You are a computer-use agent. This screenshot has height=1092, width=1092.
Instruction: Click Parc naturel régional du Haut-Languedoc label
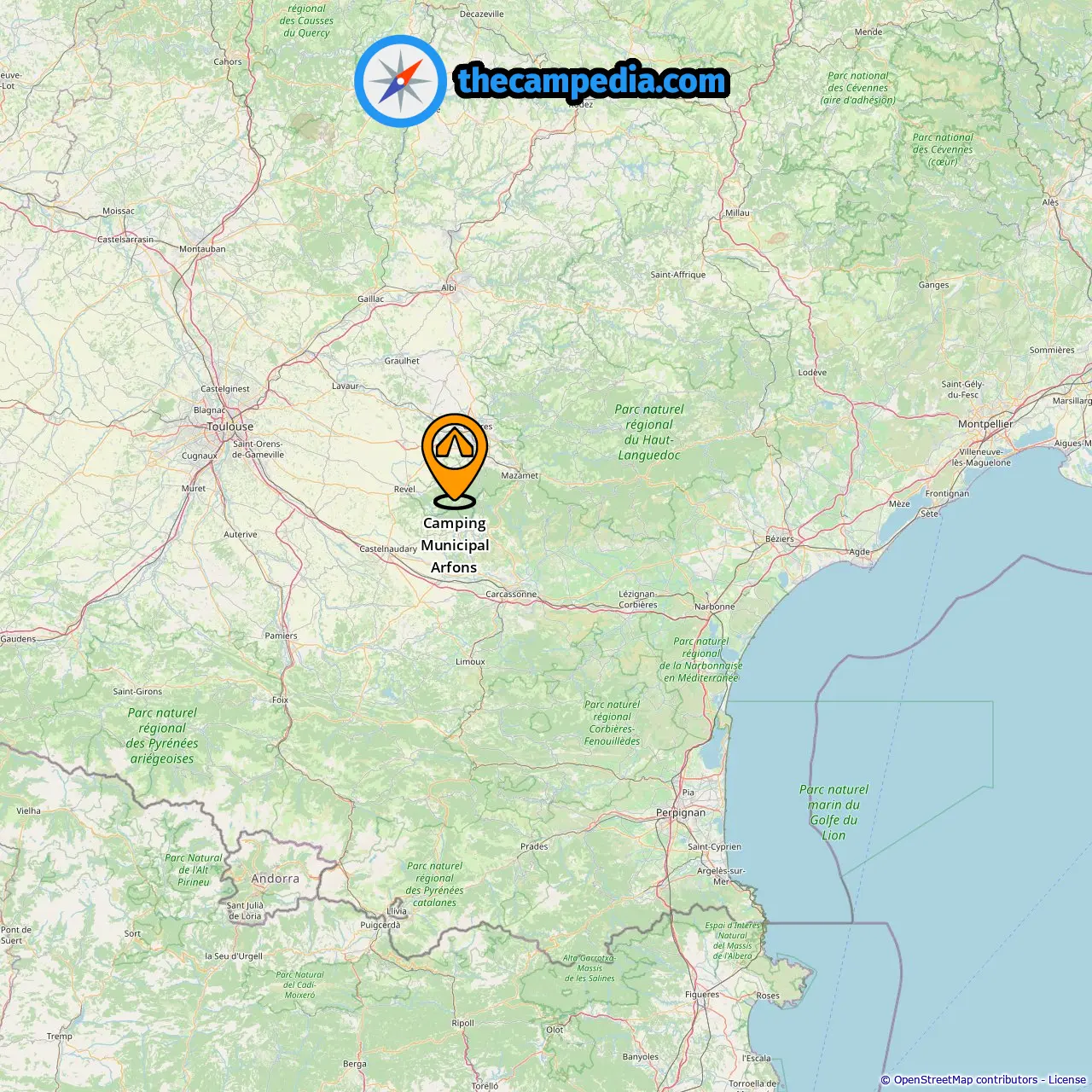click(x=649, y=433)
